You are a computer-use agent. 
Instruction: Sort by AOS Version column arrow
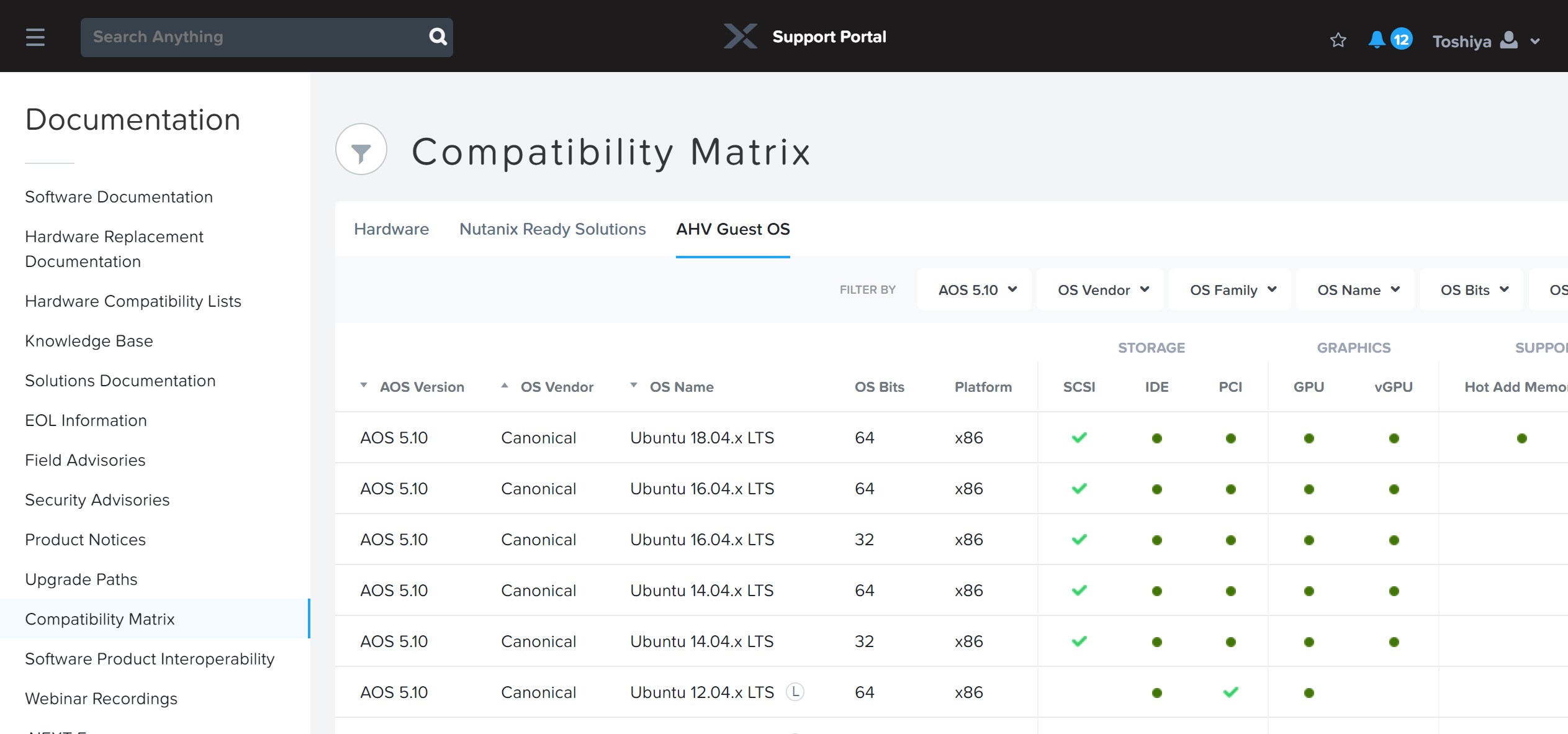(x=364, y=386)
